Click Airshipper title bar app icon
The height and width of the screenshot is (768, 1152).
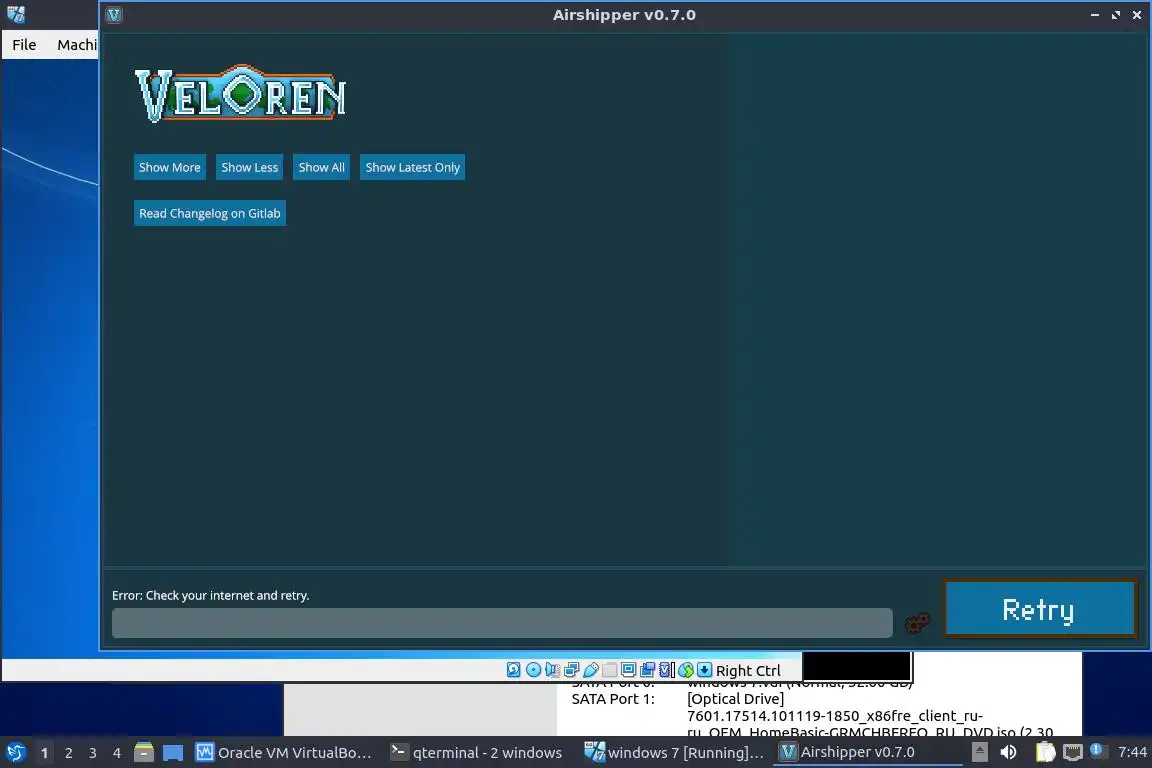point(114,15)
